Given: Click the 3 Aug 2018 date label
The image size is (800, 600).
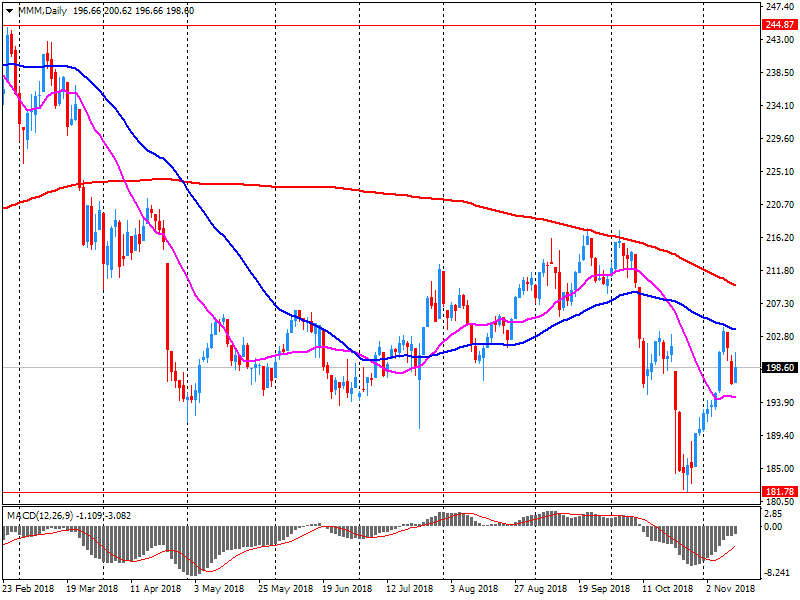Looking at the screenshot, I should coord(474,589).
